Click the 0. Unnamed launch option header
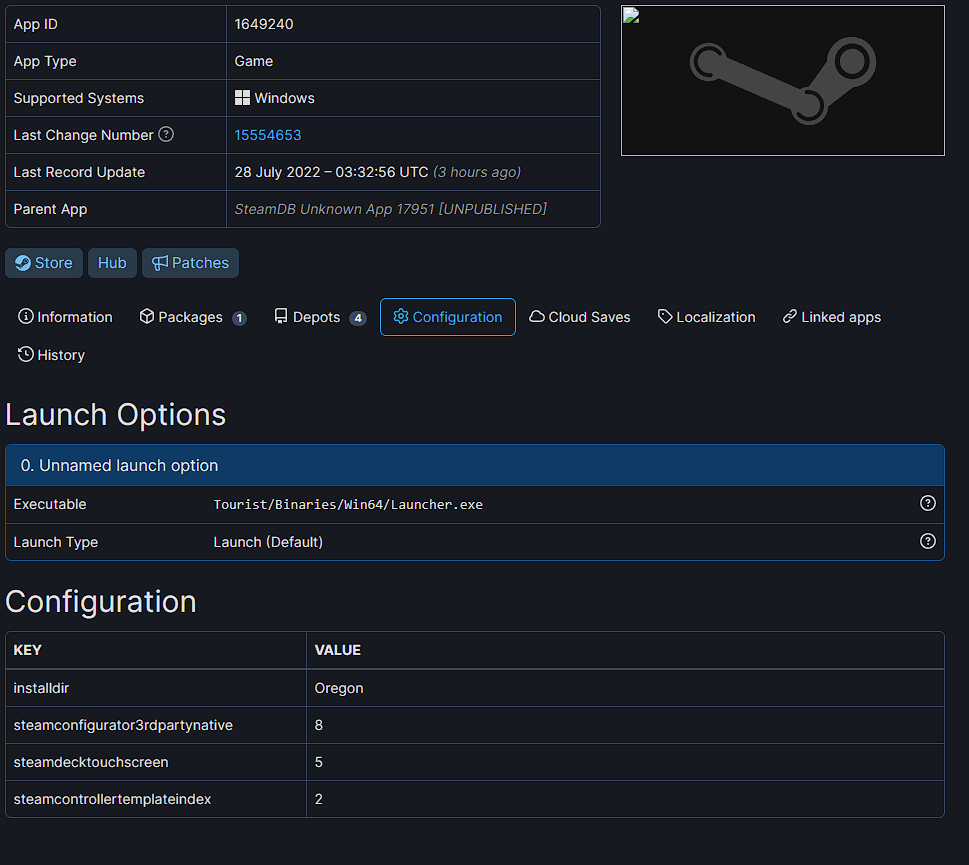Image resolution: width=969 pixels, height=865 pixels. coord(475,465)
